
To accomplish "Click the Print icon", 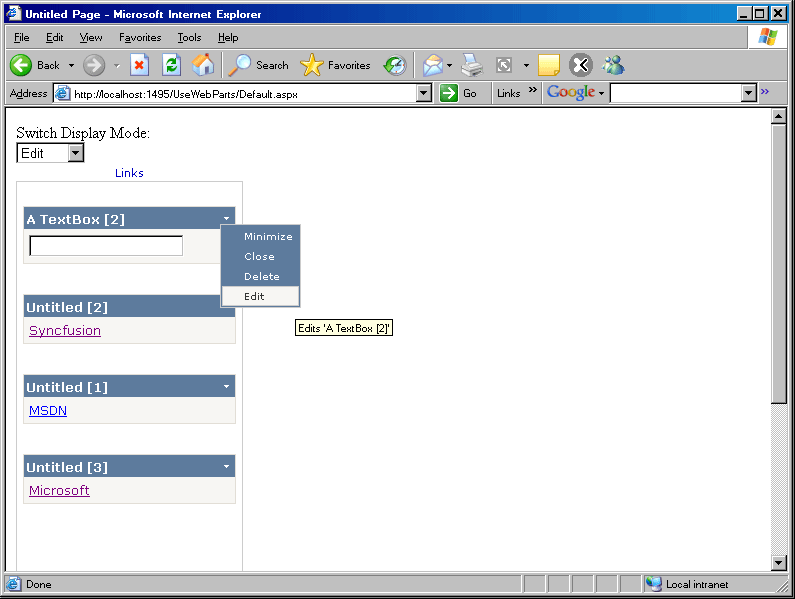I will click(x=472, y=66).
